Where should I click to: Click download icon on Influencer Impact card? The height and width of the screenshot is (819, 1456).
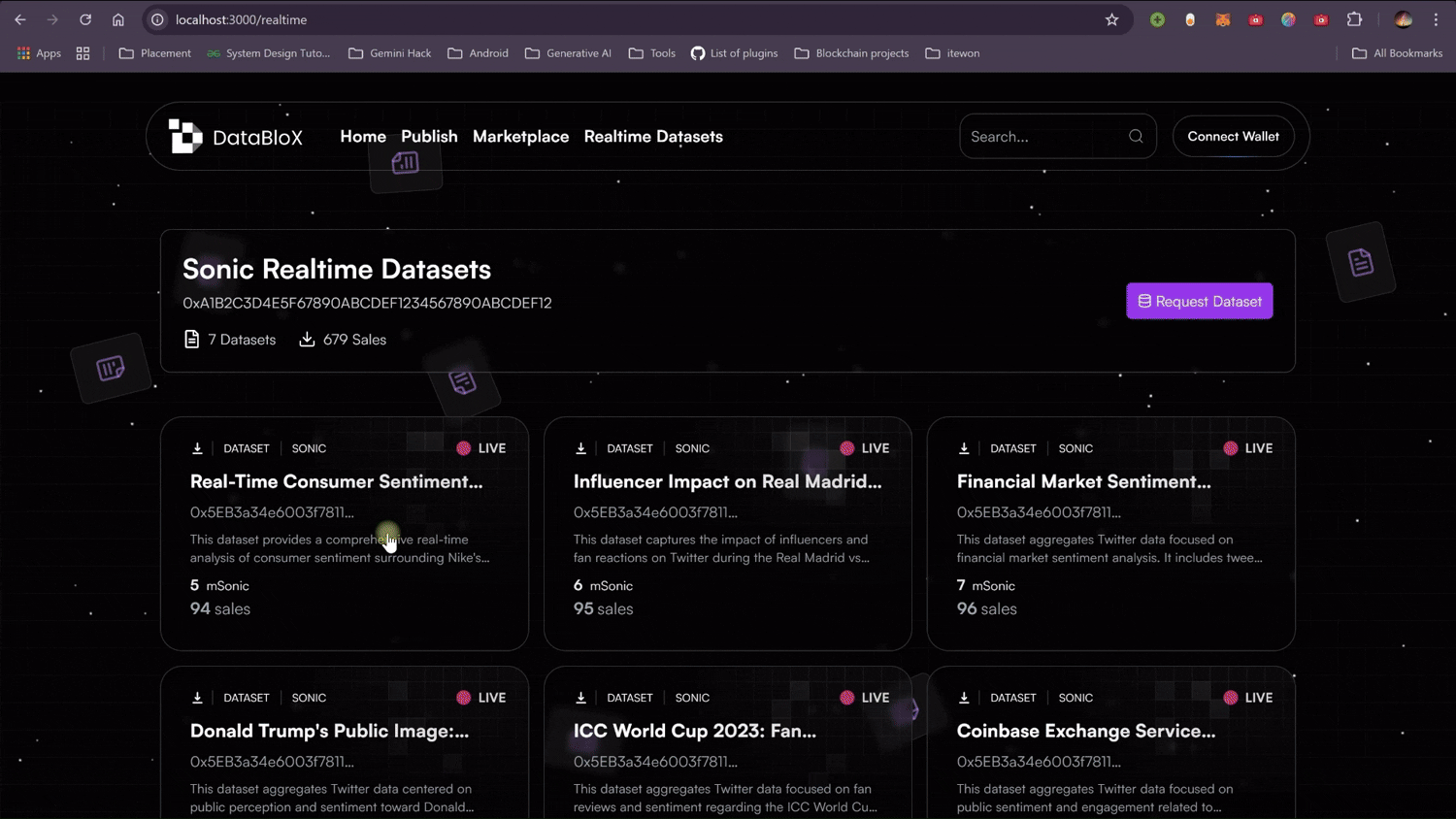[x=580, y=448]
